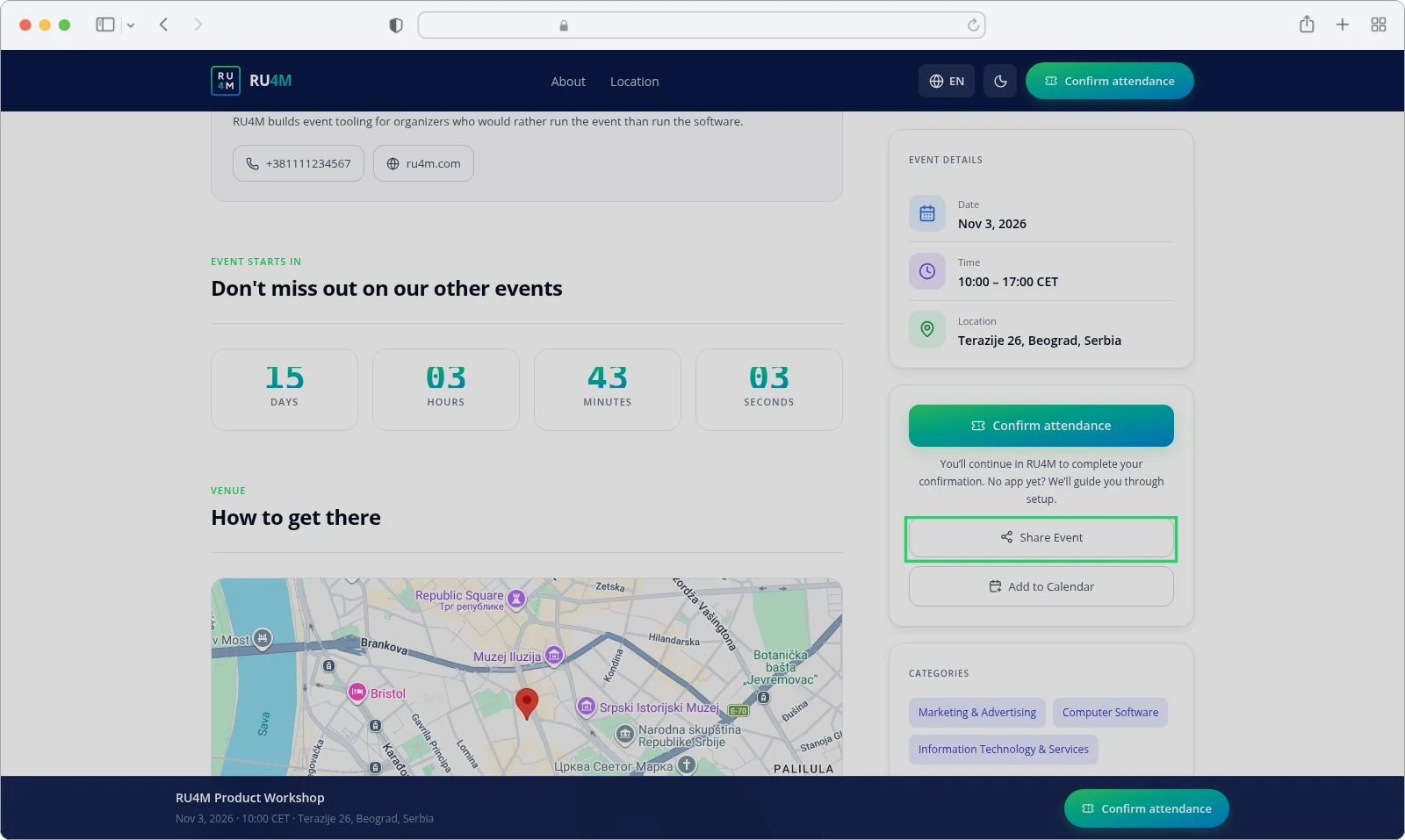This screenshot has width=1405, height=840.
Task: Click the map pin icon beside Location
Action: (927, 329)
